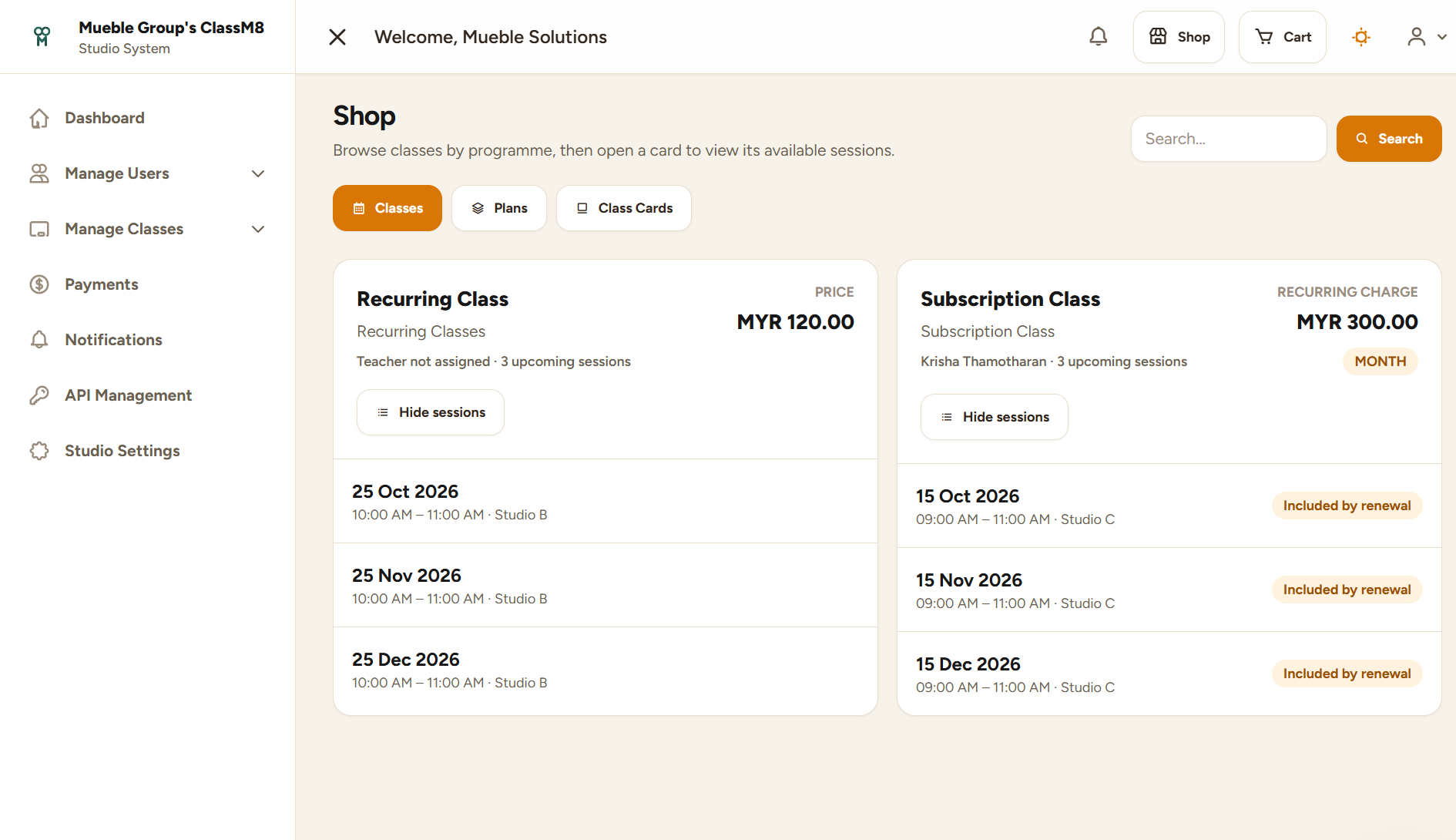Open the Cart
This screenshot has width=1456, height=840.
click(x=1283, y=37)
